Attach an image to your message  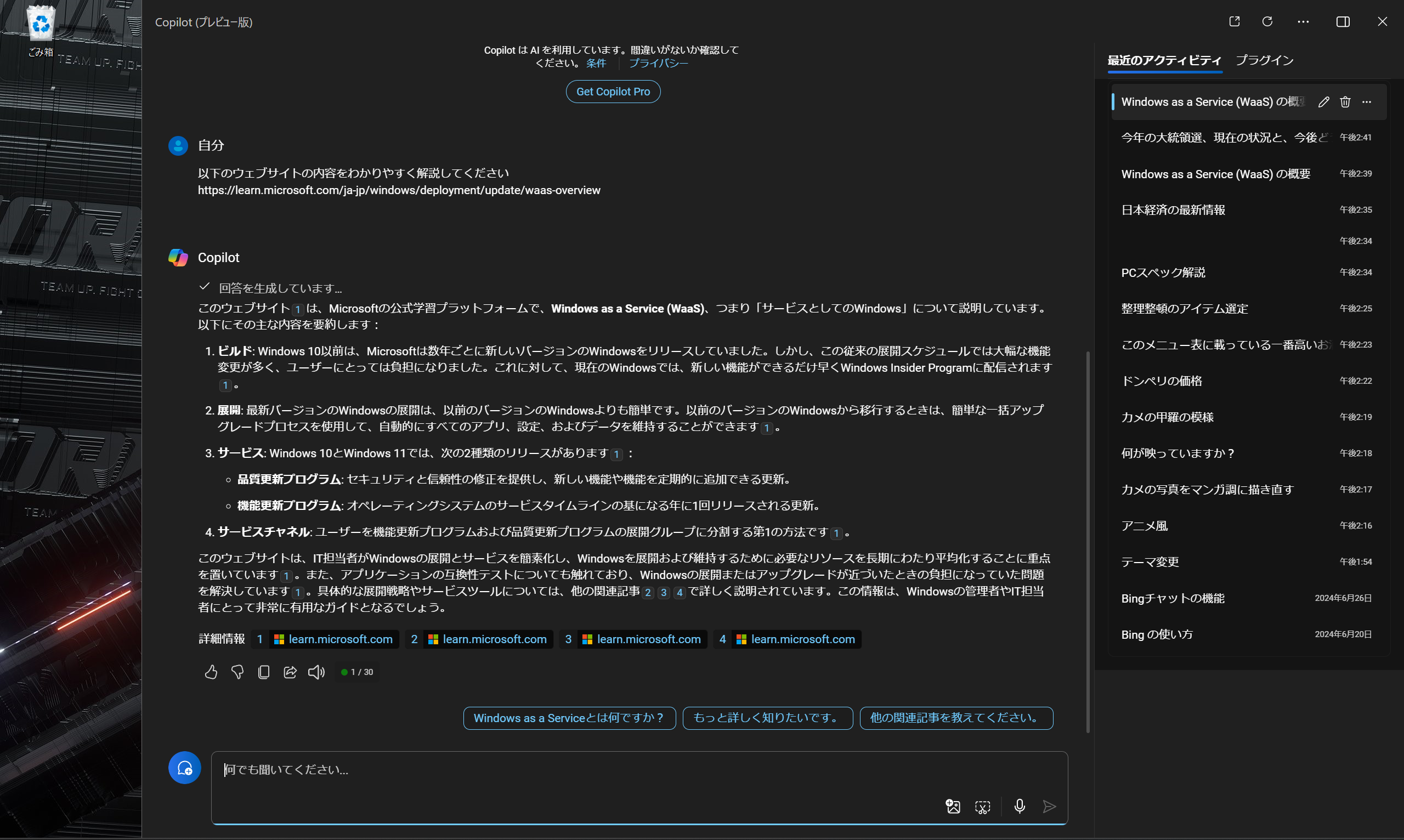click(953, 806)
